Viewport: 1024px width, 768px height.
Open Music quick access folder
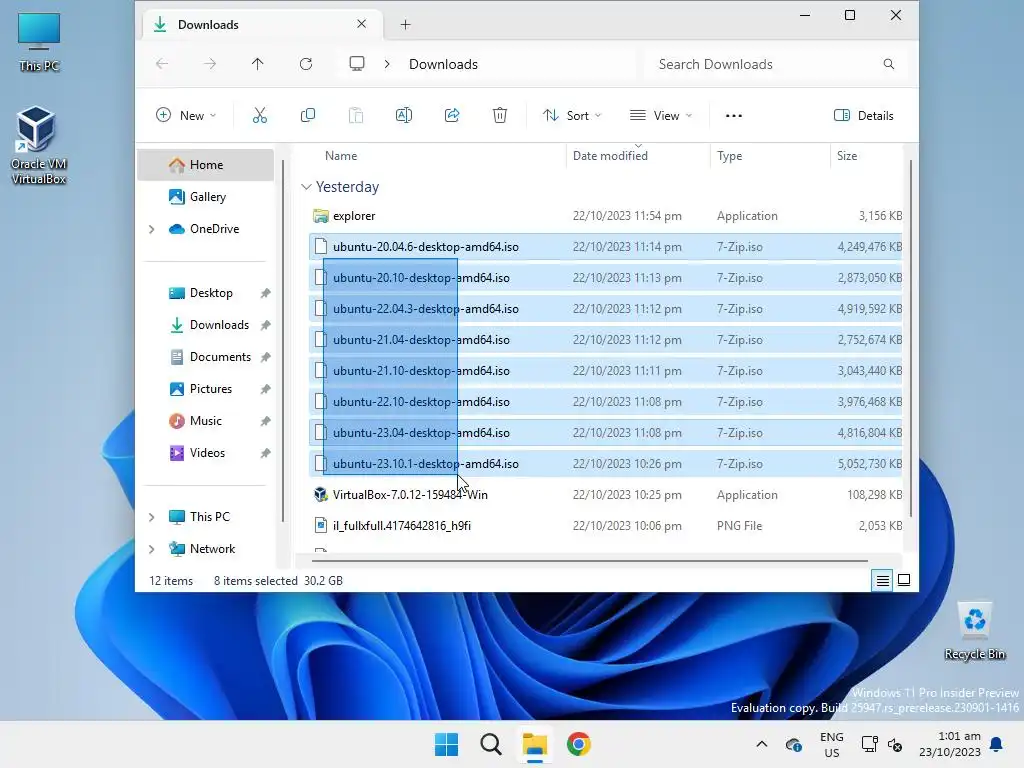(x=206, y=421)
